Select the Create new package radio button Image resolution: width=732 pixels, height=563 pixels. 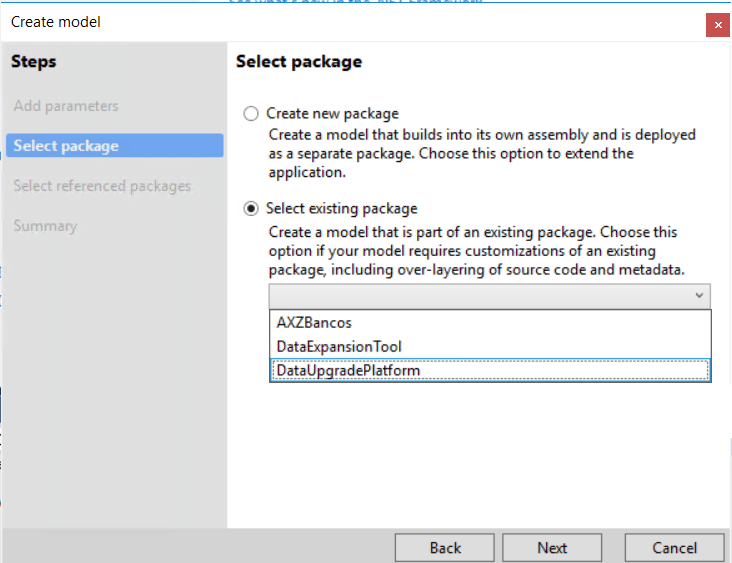(x=251, y=114)
